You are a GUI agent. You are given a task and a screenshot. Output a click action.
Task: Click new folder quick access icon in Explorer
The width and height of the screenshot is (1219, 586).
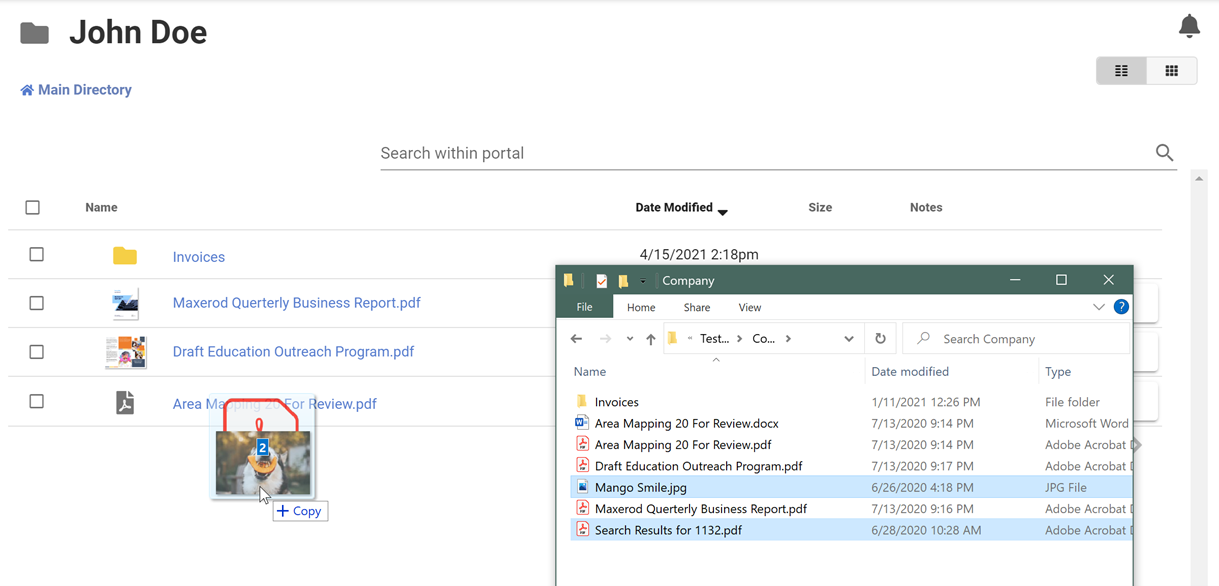point(623,281)
